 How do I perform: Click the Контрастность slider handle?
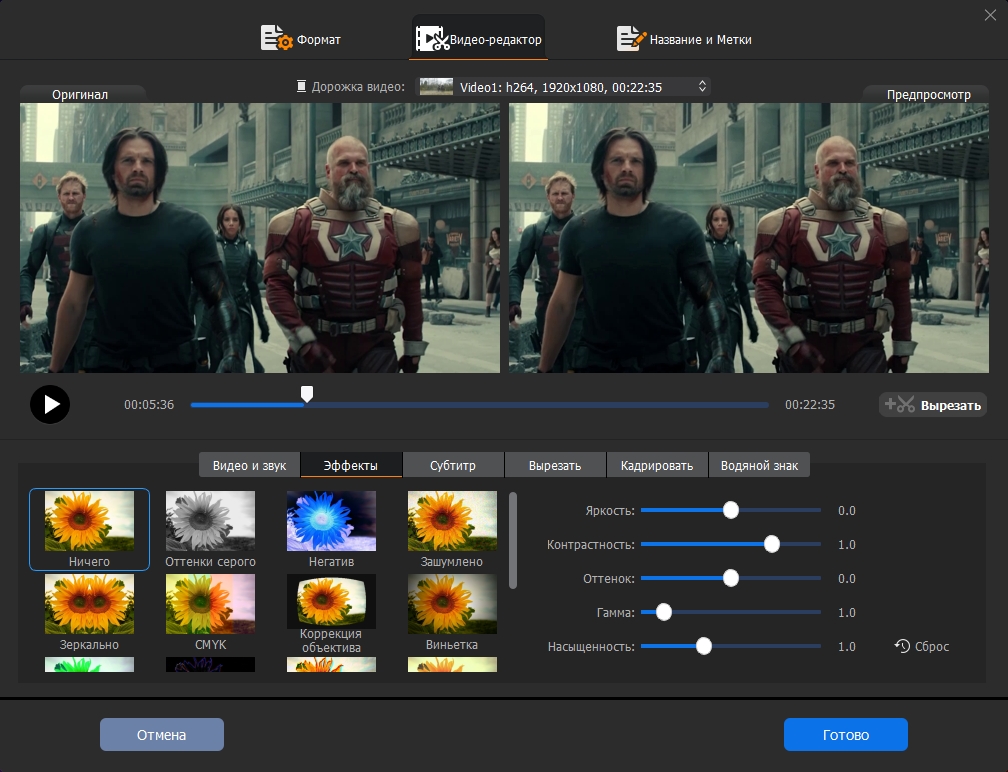point(771,545)
